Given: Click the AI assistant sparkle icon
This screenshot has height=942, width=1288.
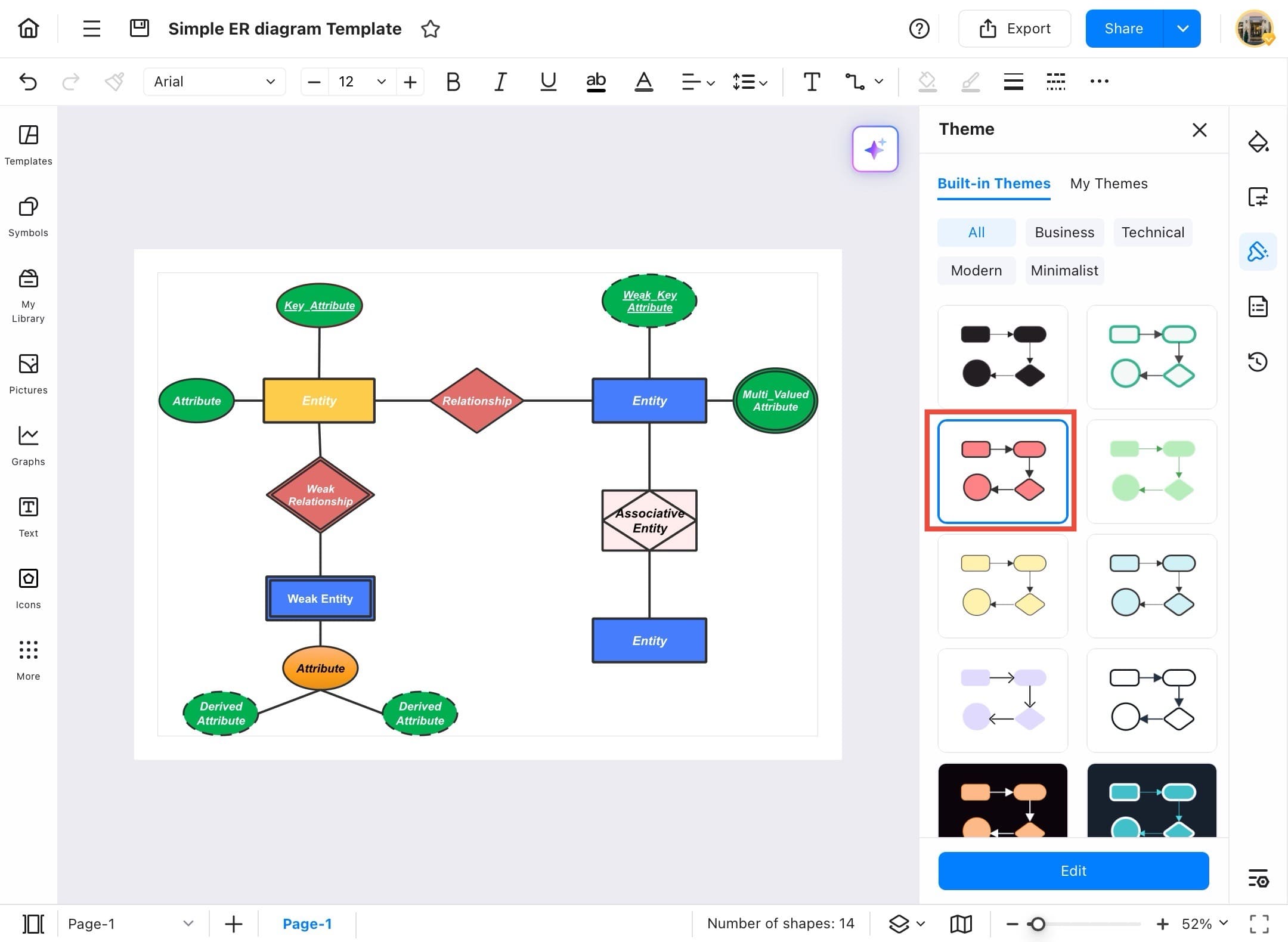Looking at the screenshot, I should [875, 149].
